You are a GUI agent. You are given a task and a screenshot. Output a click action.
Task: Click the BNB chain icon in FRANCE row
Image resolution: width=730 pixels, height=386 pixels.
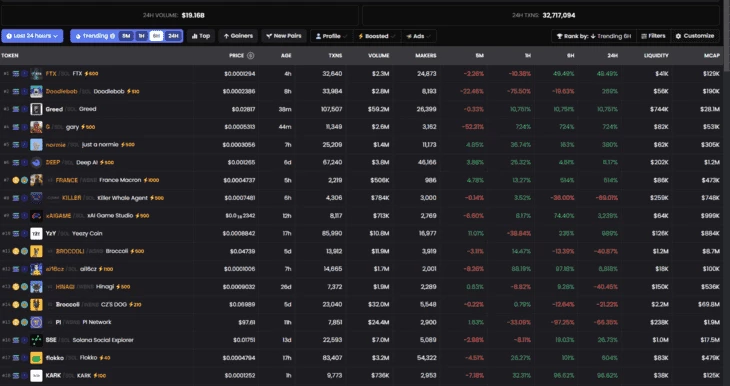(16, 180)
